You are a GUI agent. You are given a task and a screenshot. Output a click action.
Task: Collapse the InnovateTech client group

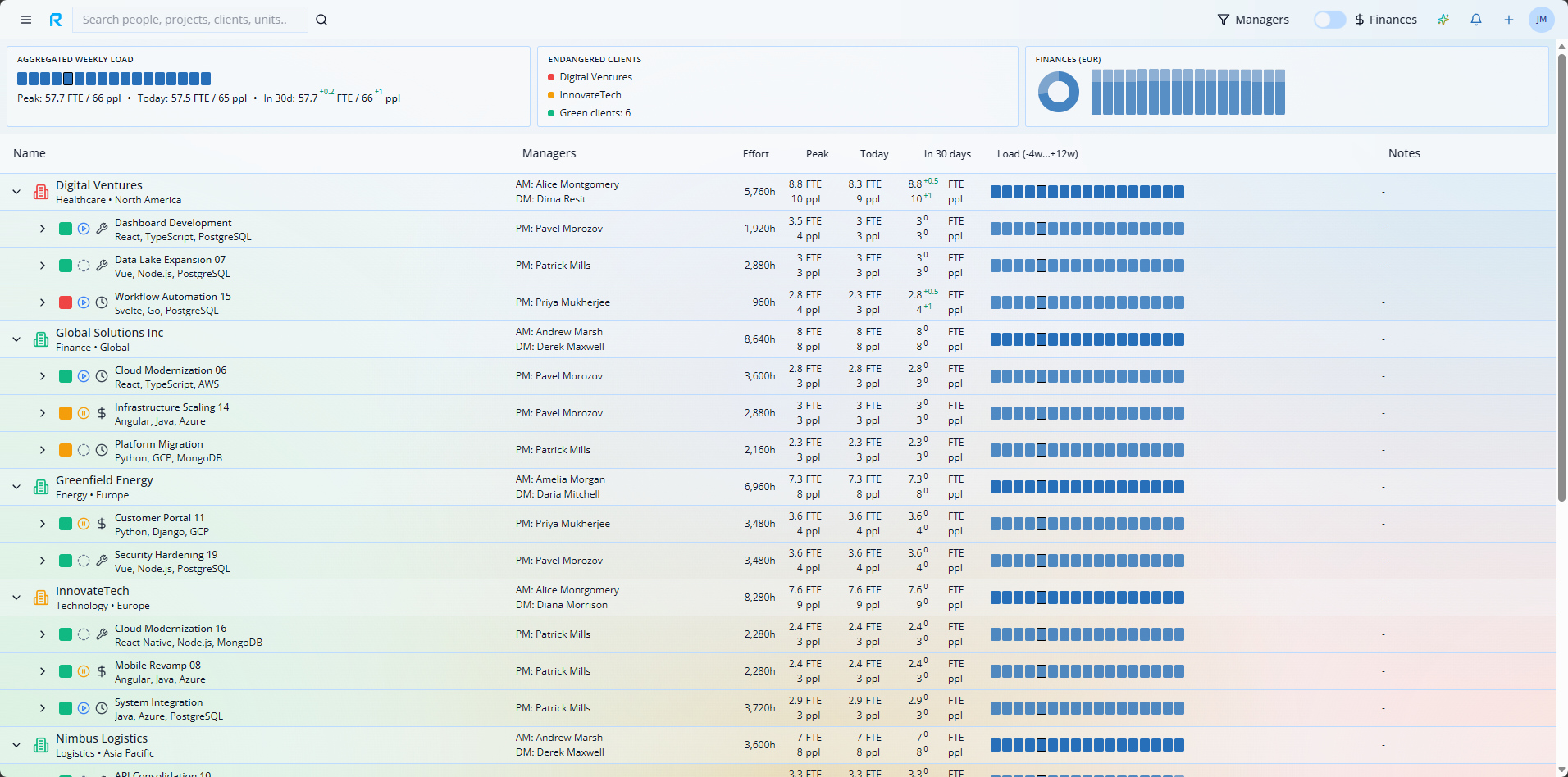pyautogui.click(x=16, y=597)
